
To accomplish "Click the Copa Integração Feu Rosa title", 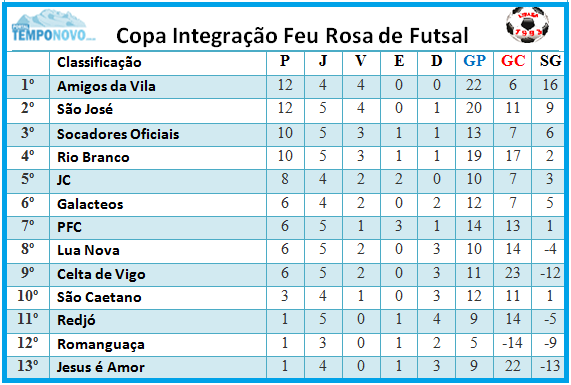I will pos(292,36).
